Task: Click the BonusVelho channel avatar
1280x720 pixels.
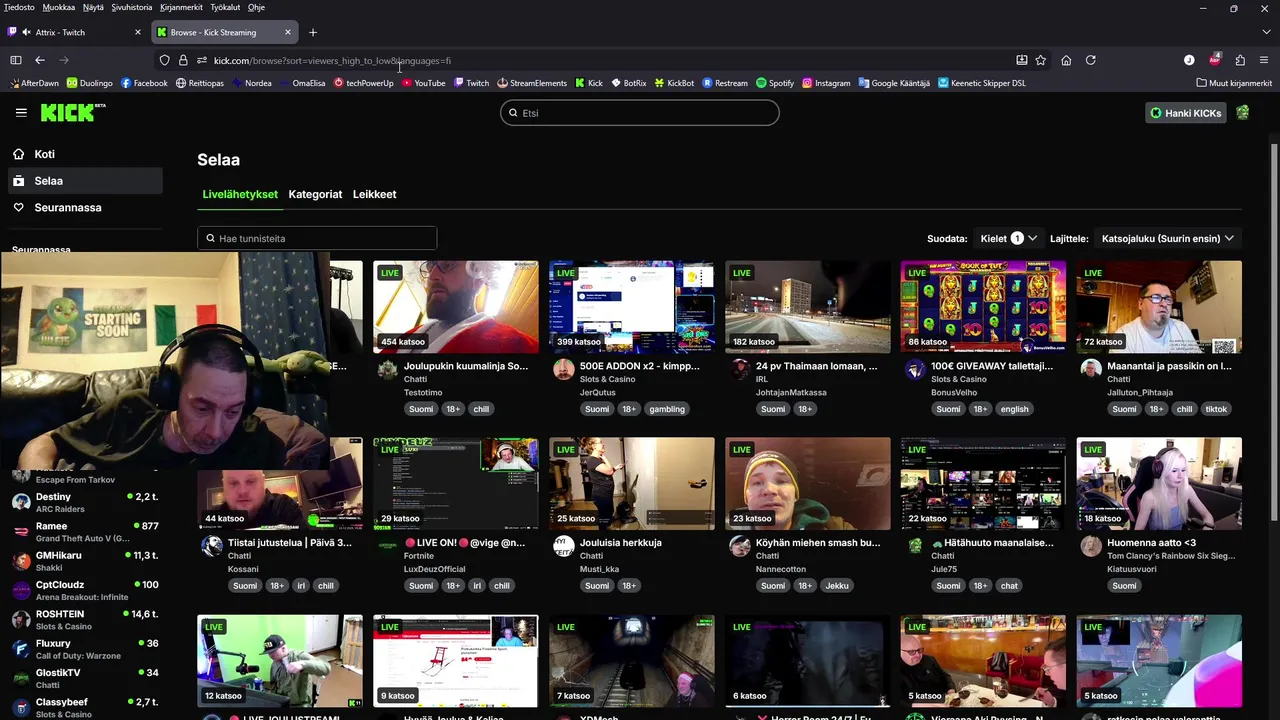Action: pyautogui.click(x=915, y=369)
